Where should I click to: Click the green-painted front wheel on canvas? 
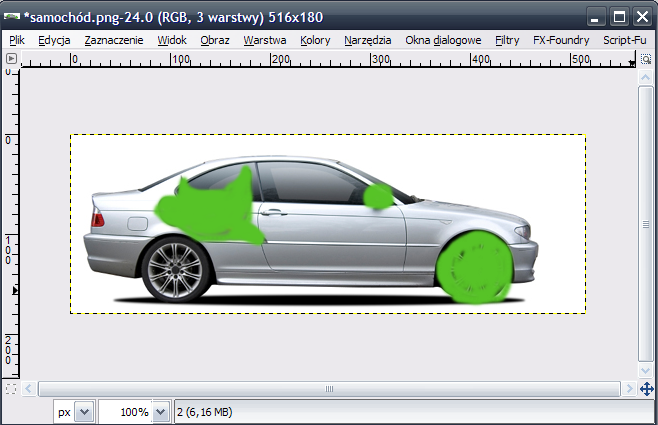coord(474,267)
